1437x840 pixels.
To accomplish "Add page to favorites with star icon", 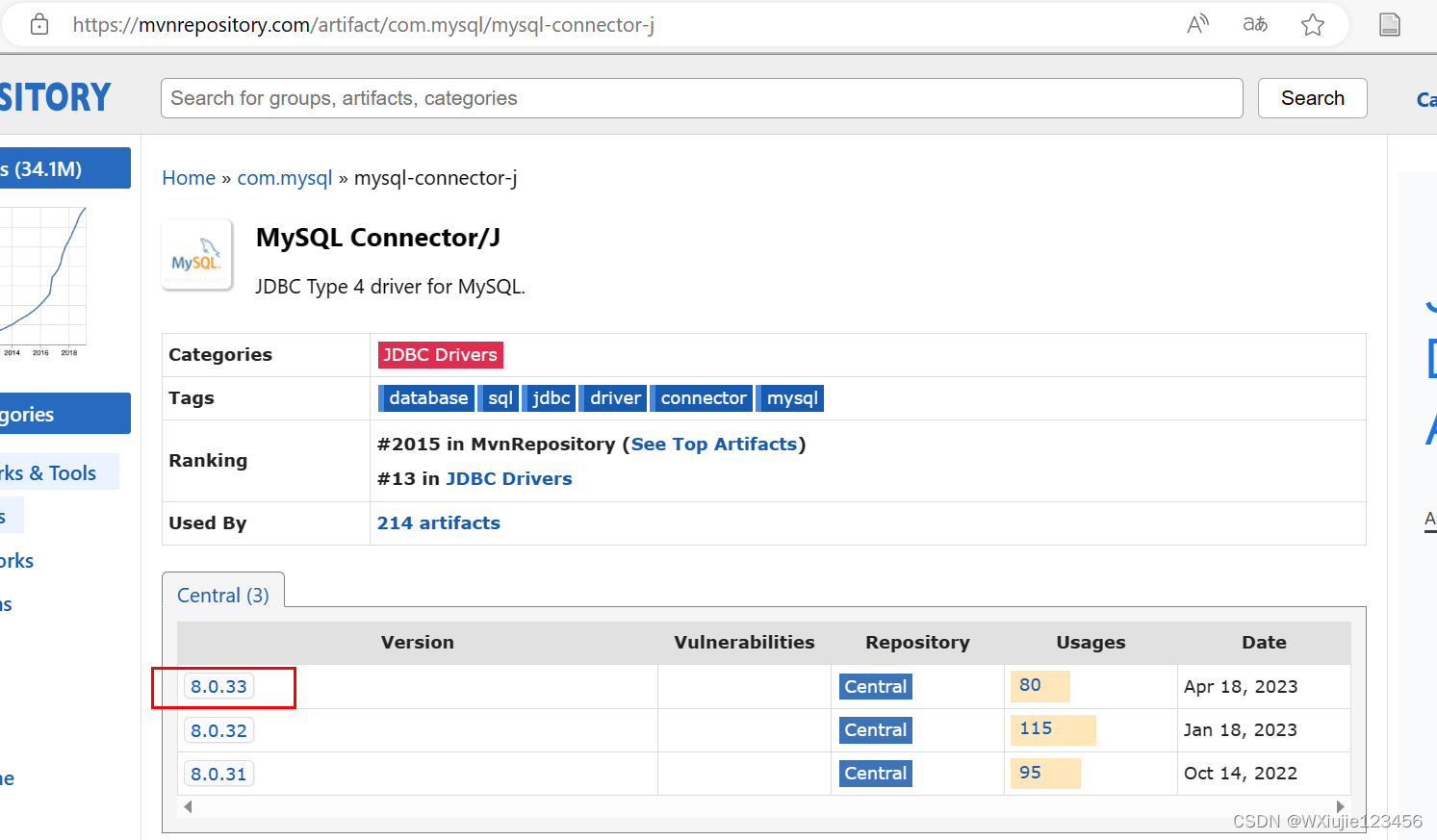I will [1313, 25].
